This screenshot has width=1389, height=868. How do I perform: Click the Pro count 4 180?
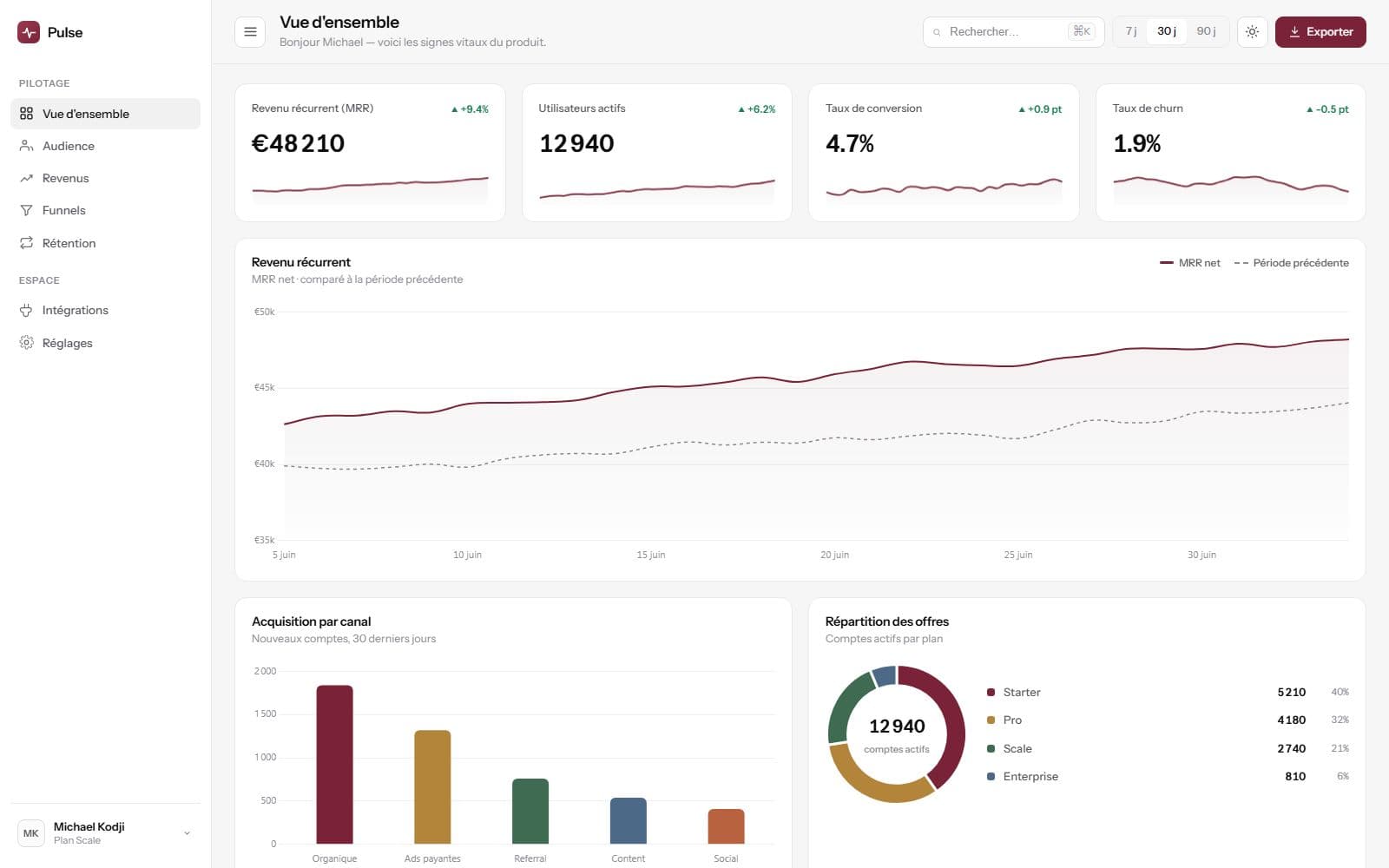[1292, 720]
